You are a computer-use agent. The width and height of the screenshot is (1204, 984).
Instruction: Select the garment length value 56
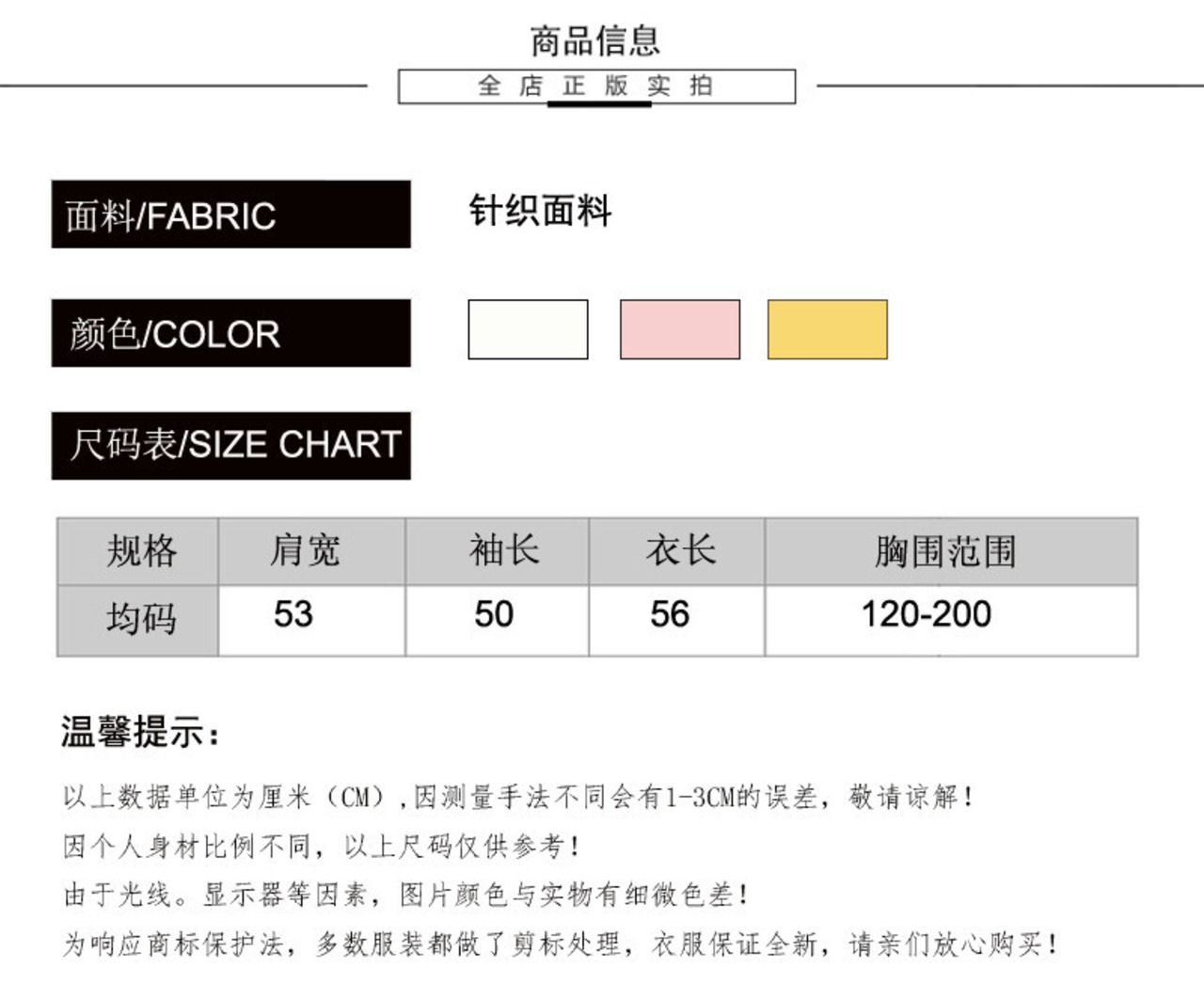tap(670, 615)
